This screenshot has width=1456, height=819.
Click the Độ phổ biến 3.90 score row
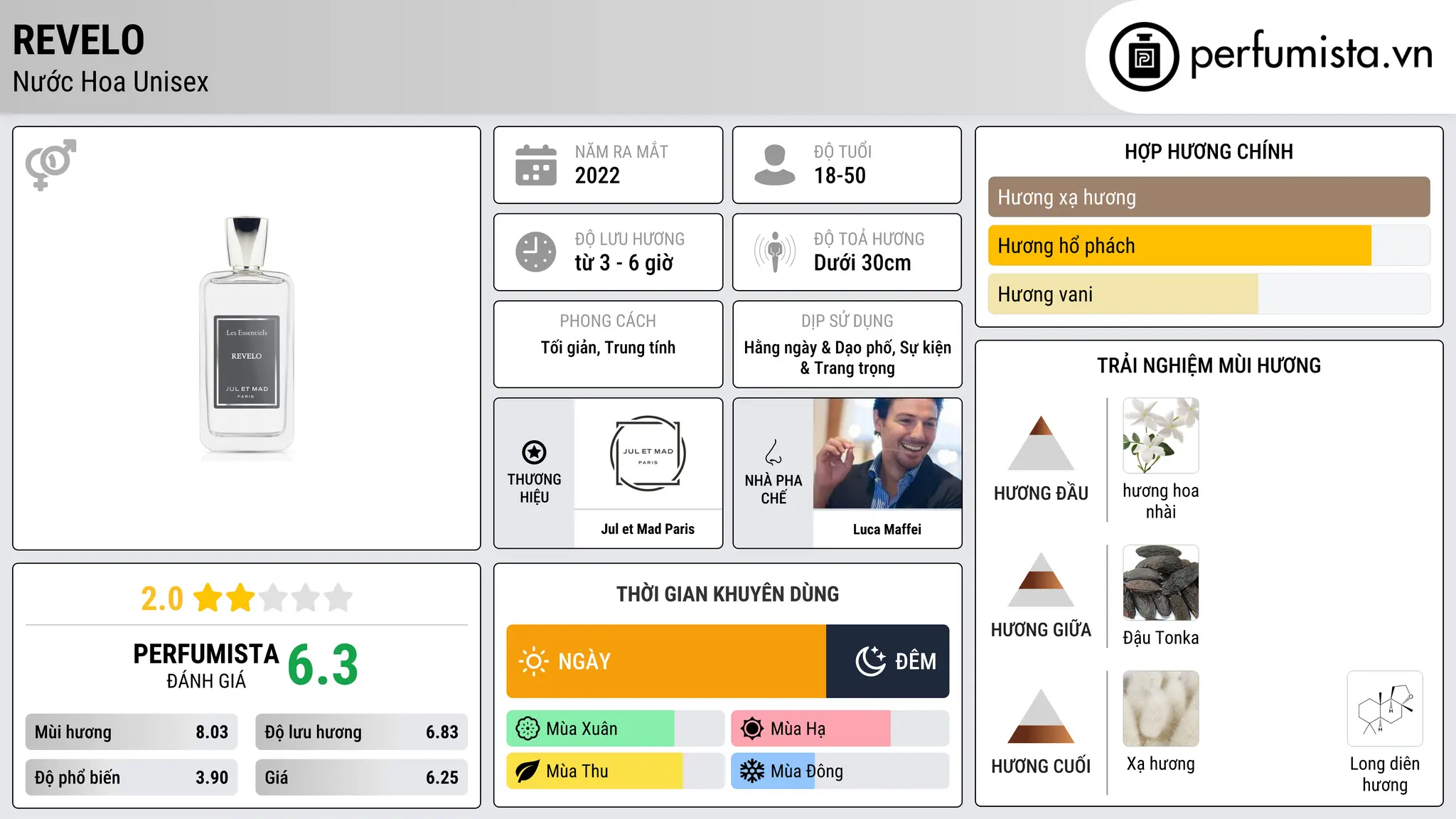(x=132, y=778)
